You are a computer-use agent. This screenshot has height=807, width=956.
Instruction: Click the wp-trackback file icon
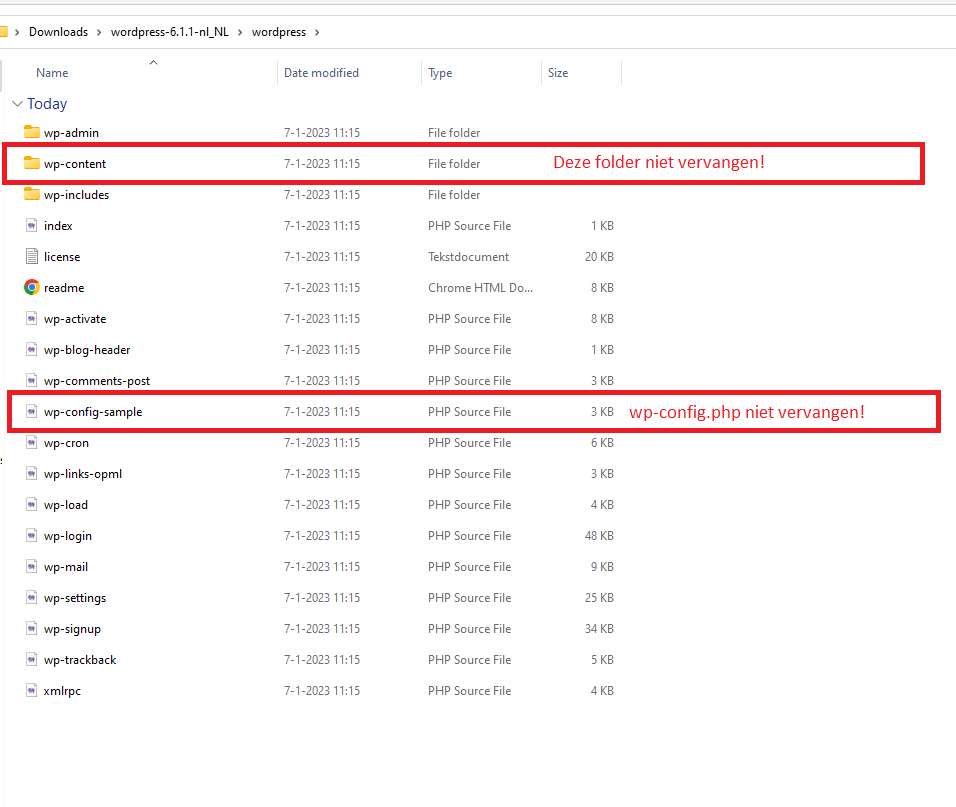coord(32,659)
